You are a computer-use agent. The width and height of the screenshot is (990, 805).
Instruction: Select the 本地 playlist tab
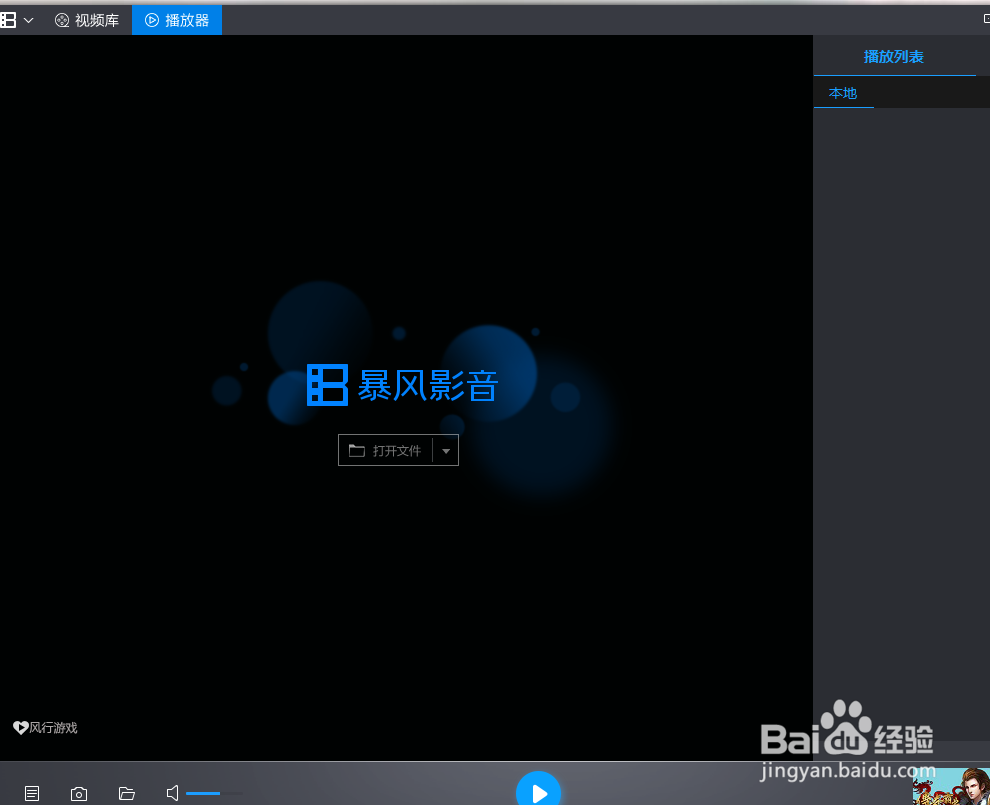(x=843, y=93)
